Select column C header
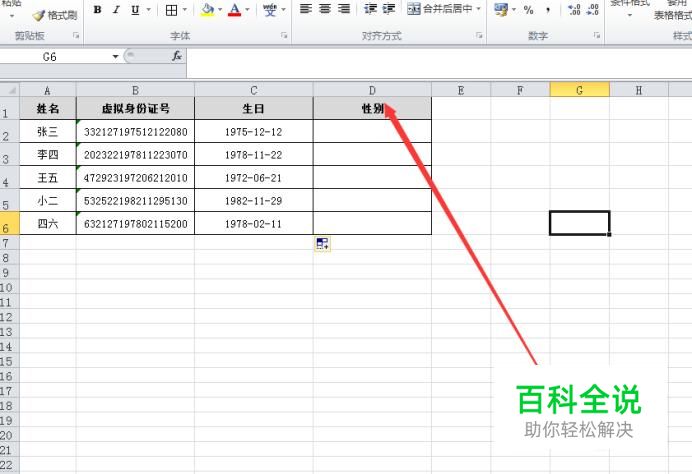 coord(254,90)
